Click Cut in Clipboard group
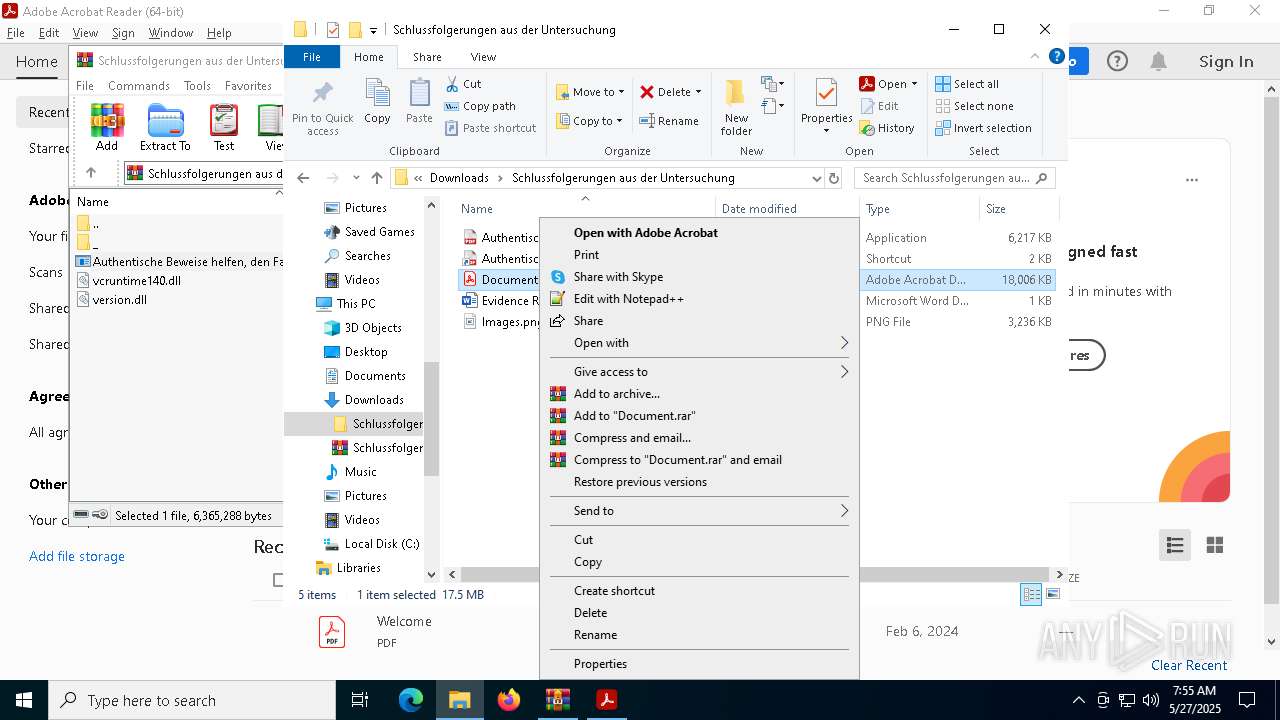Image resolution: width=1280 pixels, height=720 pixels. [x=463, y=84]
